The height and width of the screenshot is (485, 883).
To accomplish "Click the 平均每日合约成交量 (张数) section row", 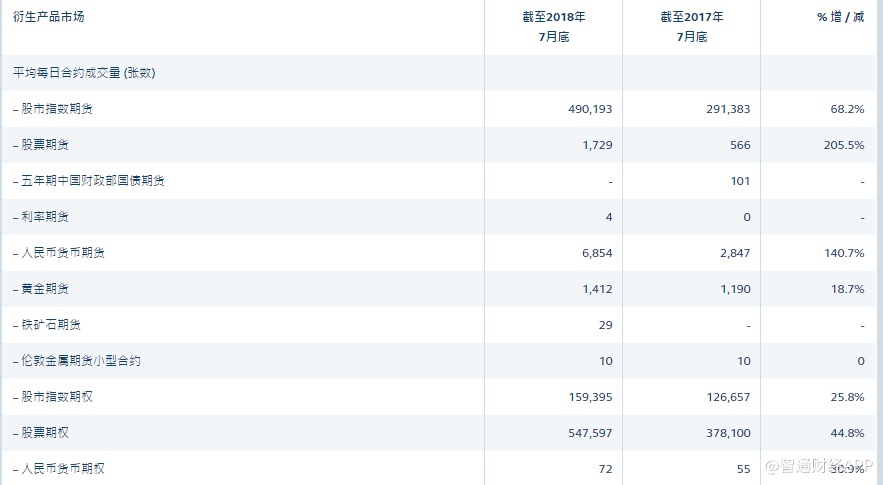I will pos(84,73).
